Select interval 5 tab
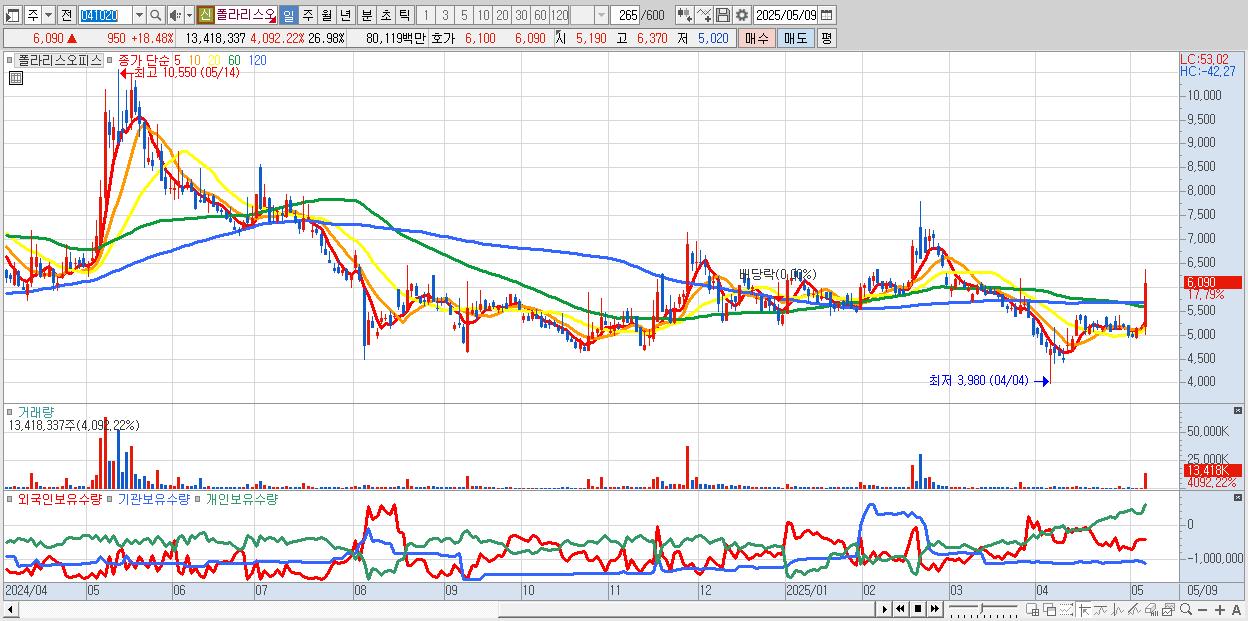 464,15
